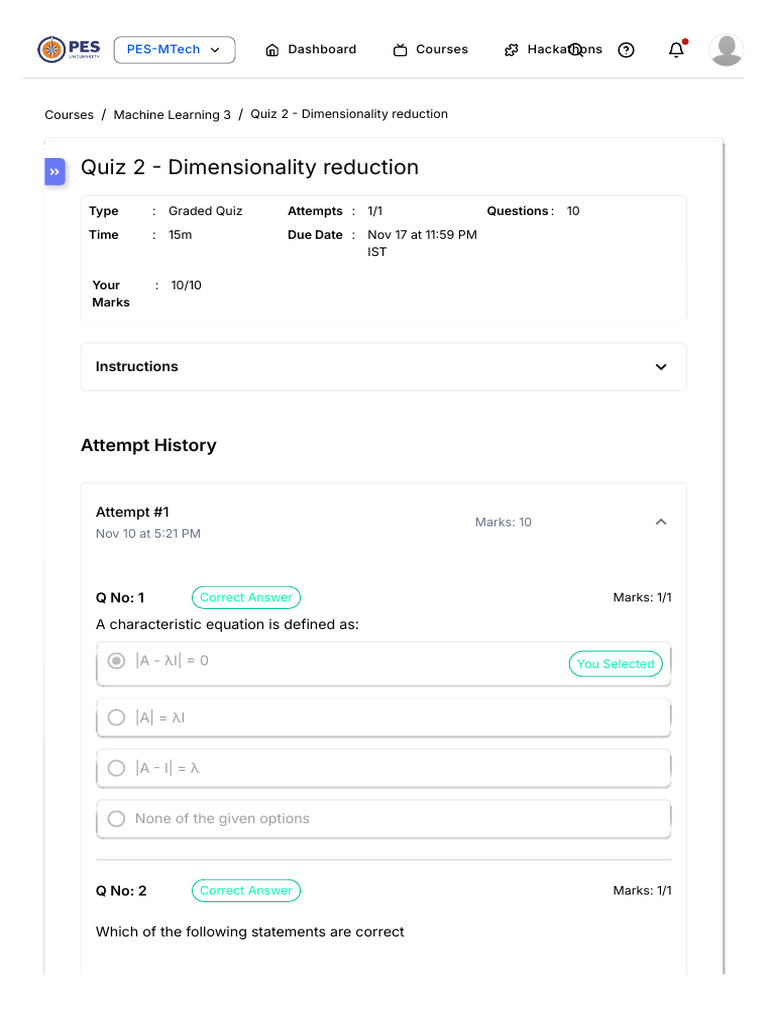Collapse Attempt #1 with chevron

pos(661,522)
